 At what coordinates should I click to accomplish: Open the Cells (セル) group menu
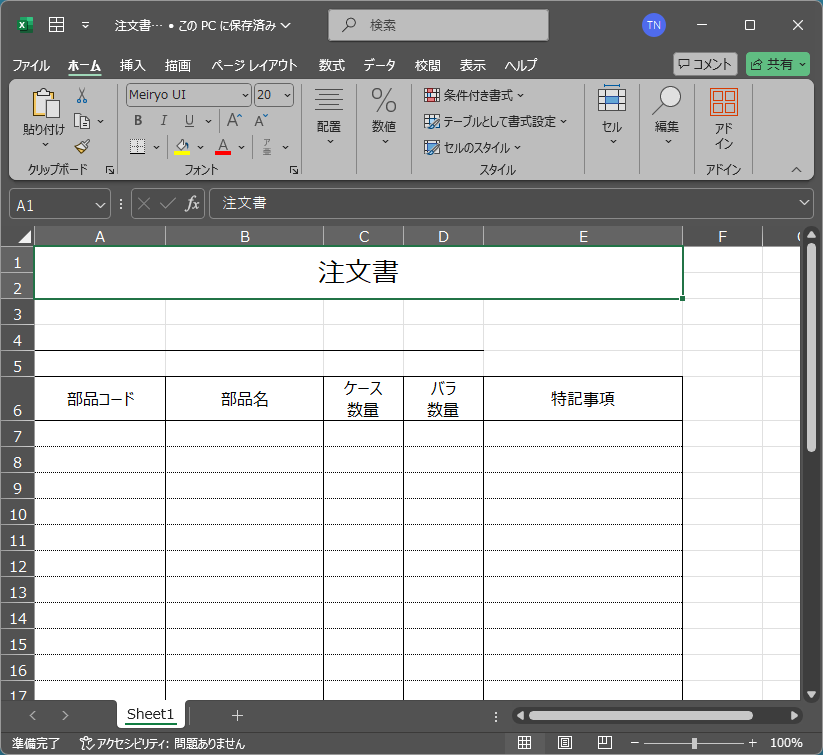pyautogui.click(x=612, y=116)
